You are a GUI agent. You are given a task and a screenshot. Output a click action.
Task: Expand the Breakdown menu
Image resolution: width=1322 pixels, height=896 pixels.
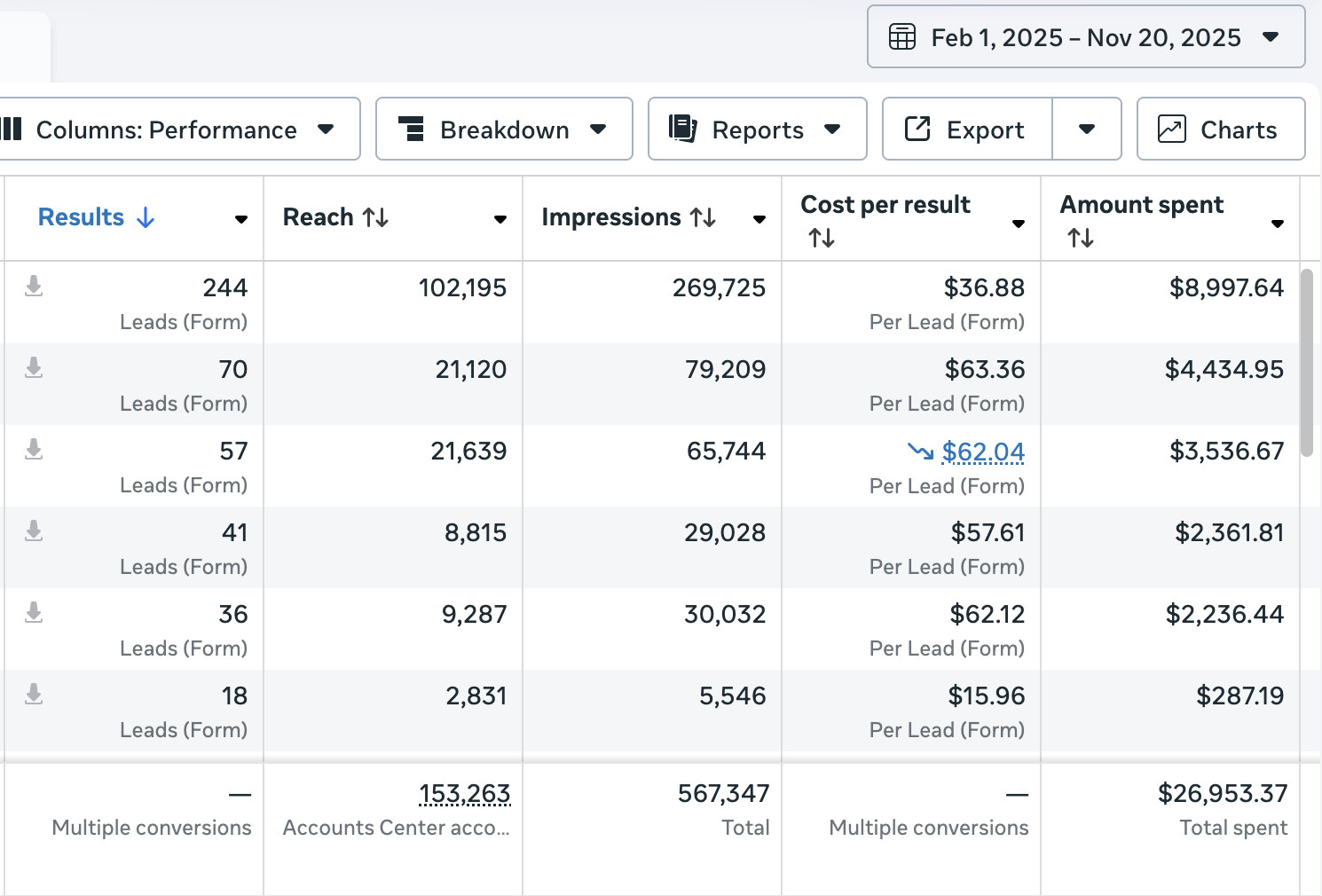click(504, 130)
